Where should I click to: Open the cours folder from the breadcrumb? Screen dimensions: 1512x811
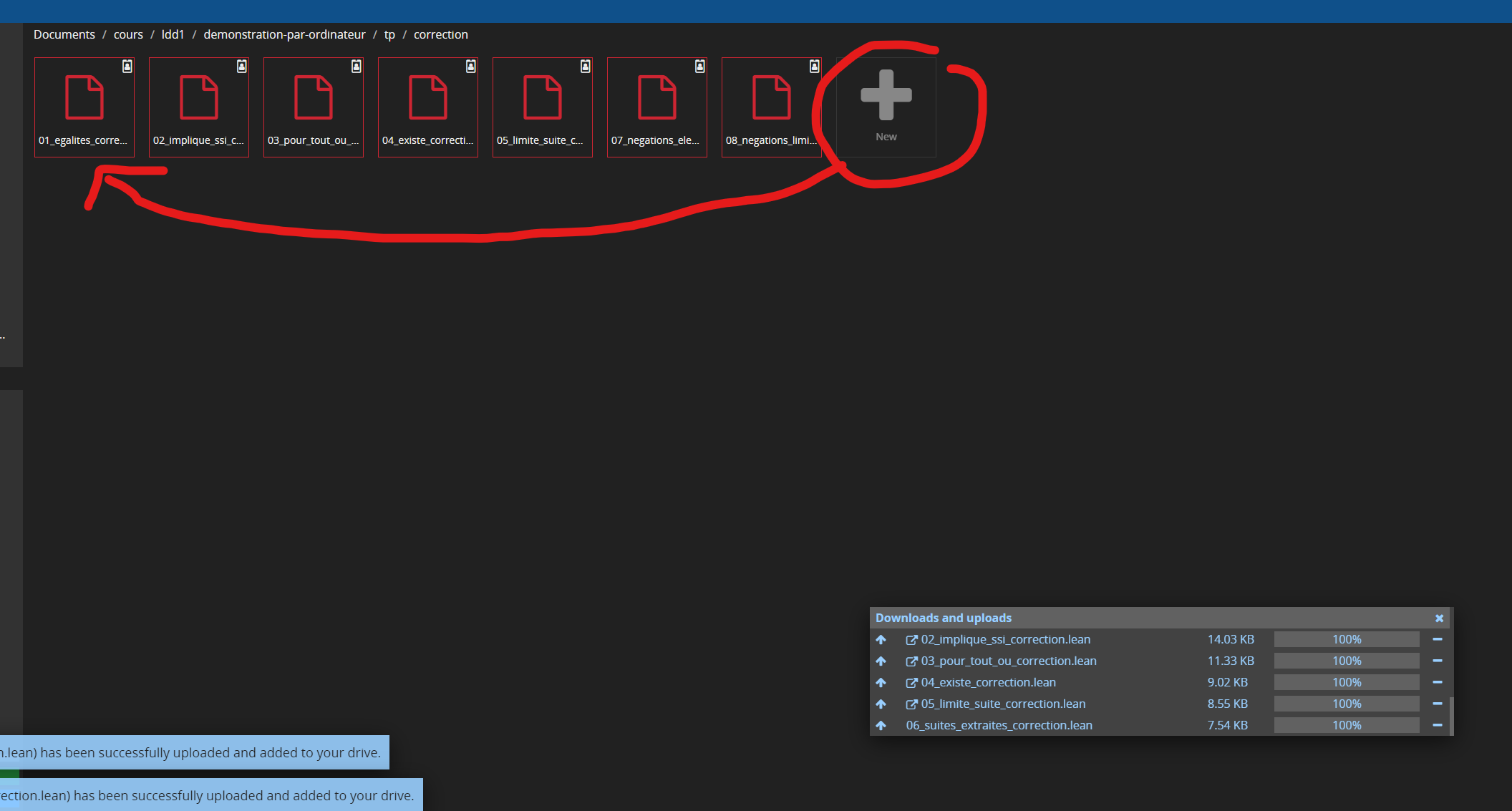[x=128, y=34]
